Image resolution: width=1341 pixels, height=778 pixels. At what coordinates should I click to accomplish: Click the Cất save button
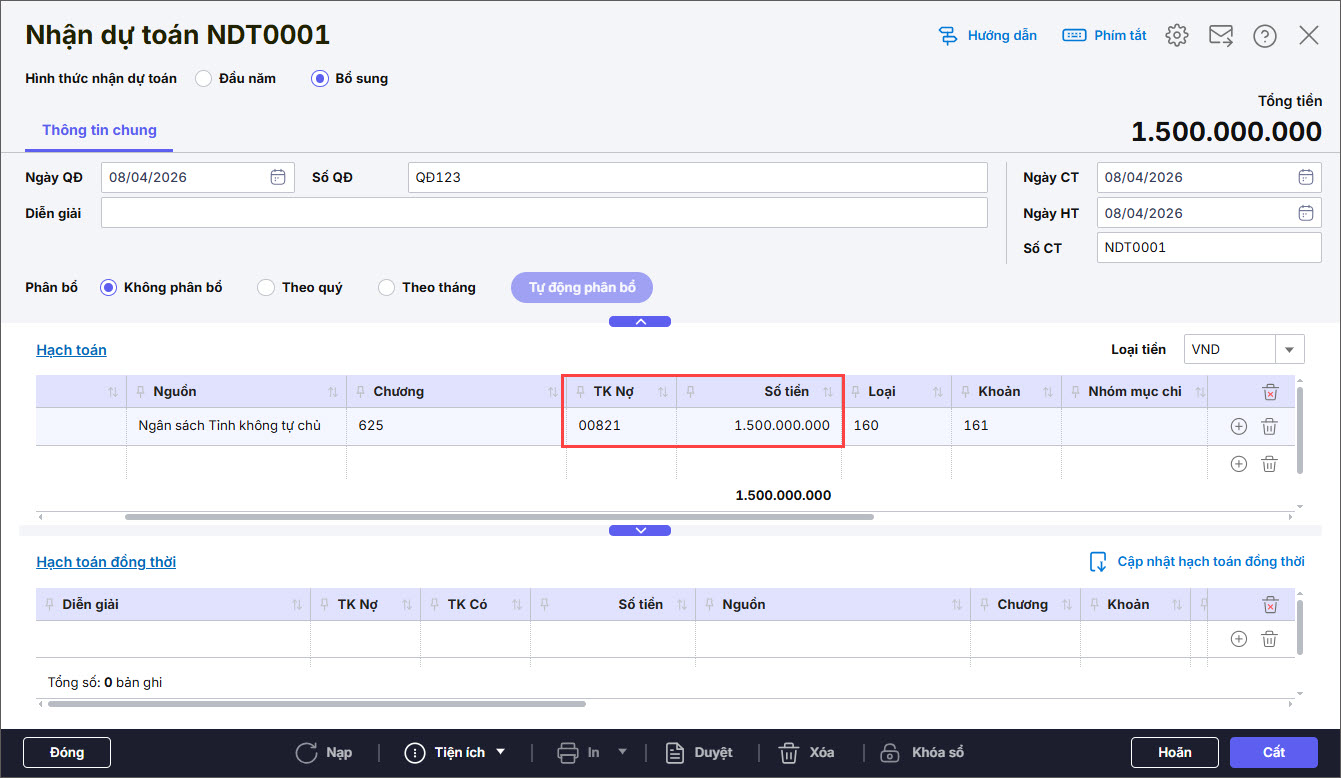pos(1274,752)
